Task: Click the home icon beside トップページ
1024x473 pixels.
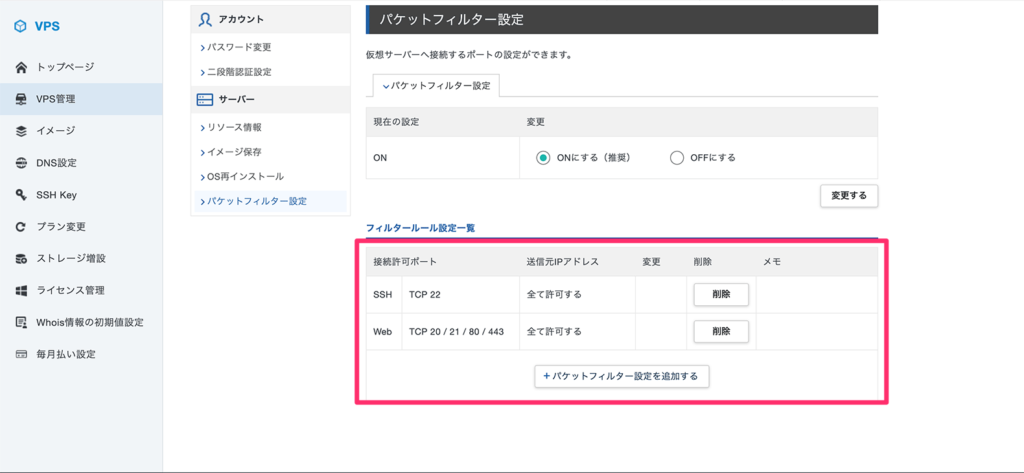Action: point(22,67)
